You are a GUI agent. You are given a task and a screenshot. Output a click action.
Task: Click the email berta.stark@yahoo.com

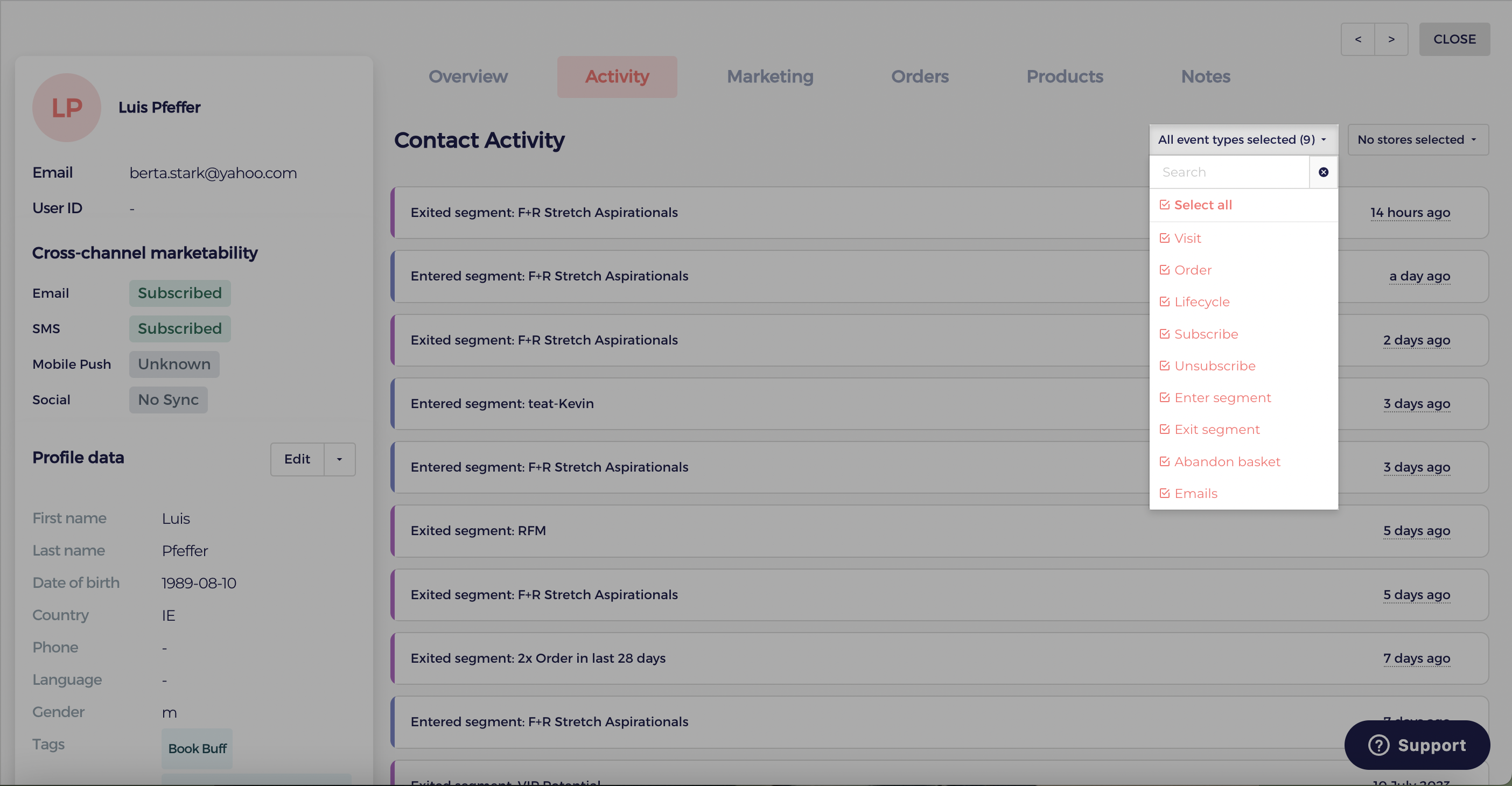(213, 173)
